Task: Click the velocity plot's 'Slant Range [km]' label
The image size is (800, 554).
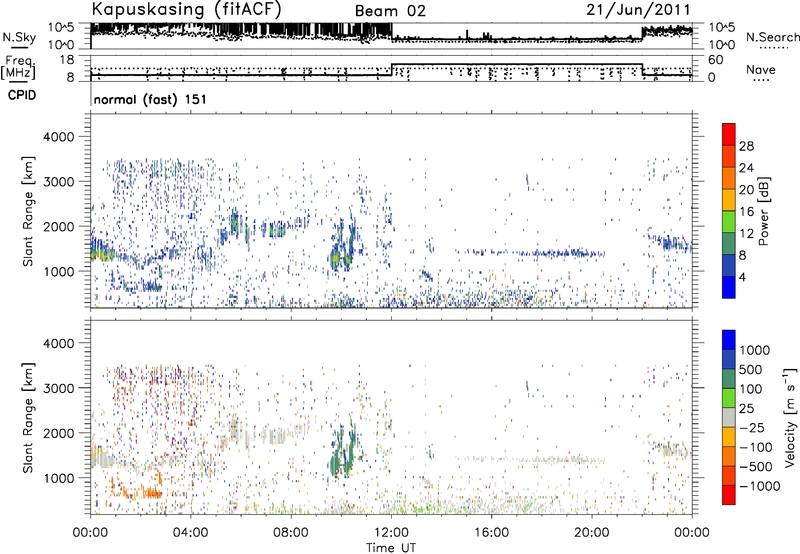Action: click(x=28, y=418)
